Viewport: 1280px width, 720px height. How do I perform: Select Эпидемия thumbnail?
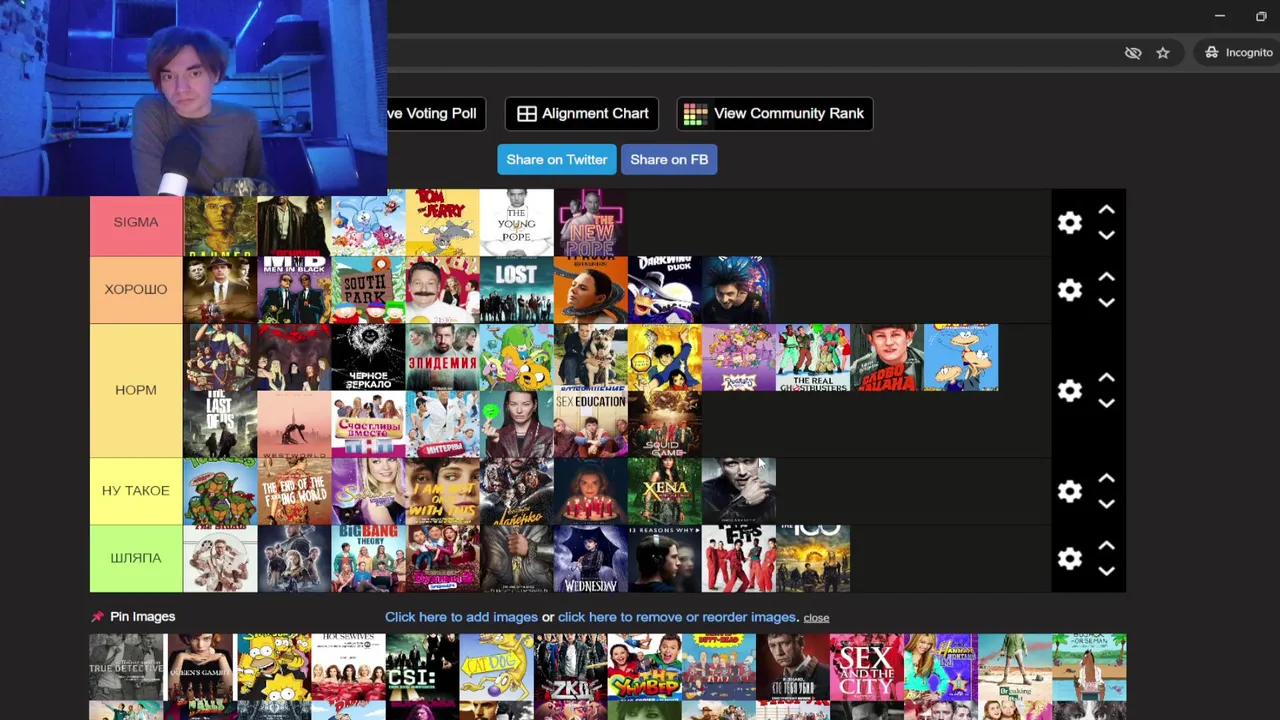pyautogui.click(x=442, y=357)
